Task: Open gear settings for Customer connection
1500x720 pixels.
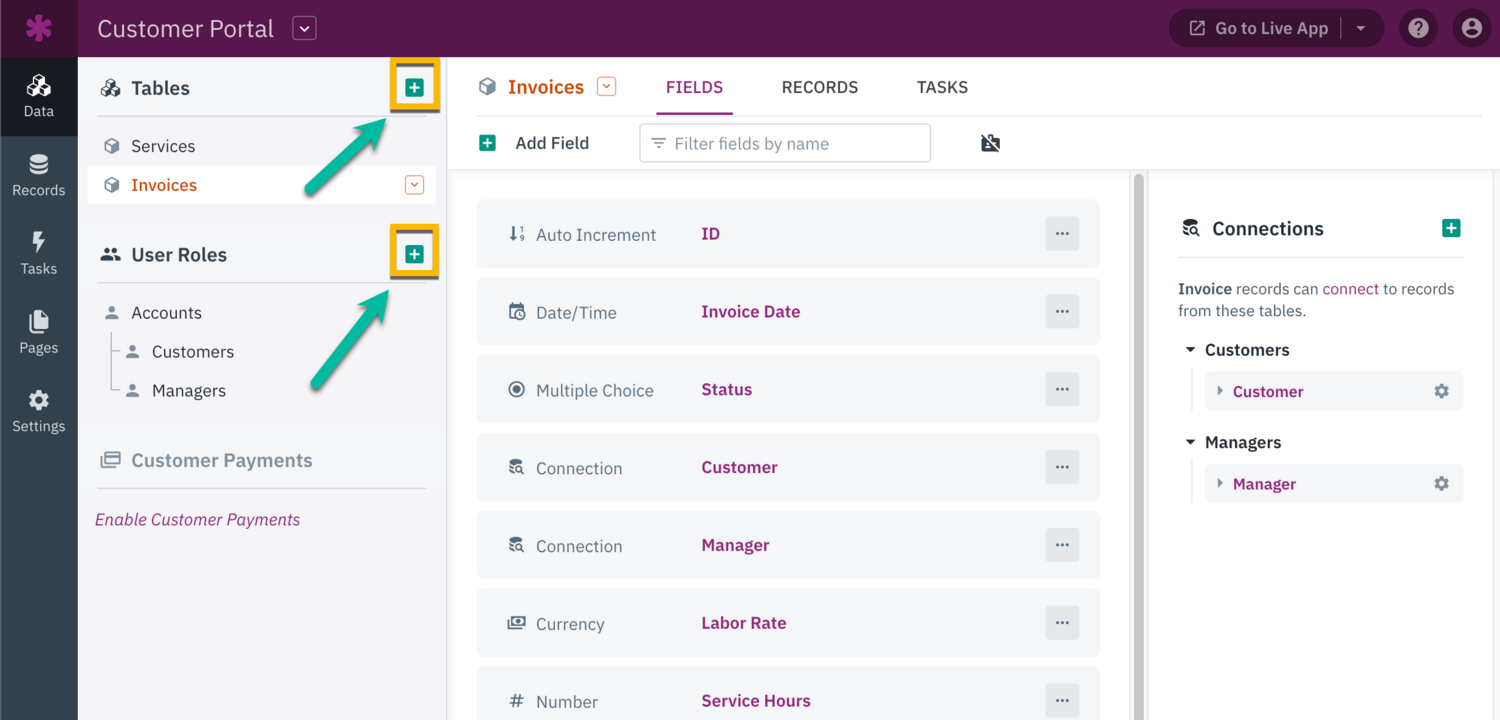Action: (1441, 391)
